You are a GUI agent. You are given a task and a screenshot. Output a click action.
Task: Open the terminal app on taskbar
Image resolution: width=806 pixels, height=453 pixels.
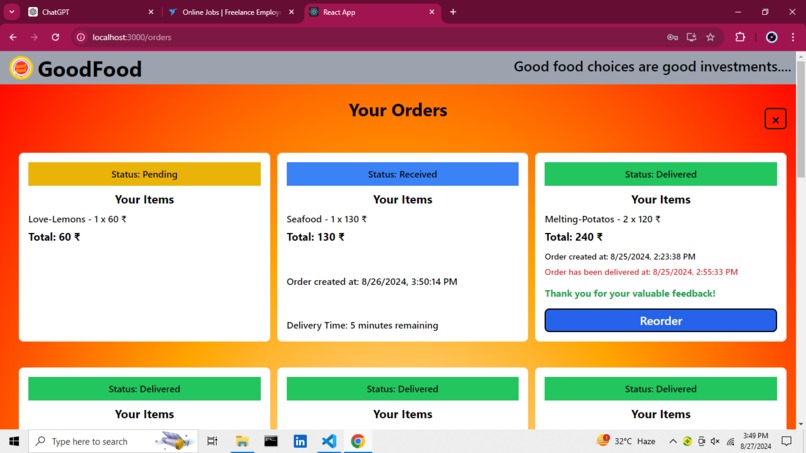coord(271,441)
